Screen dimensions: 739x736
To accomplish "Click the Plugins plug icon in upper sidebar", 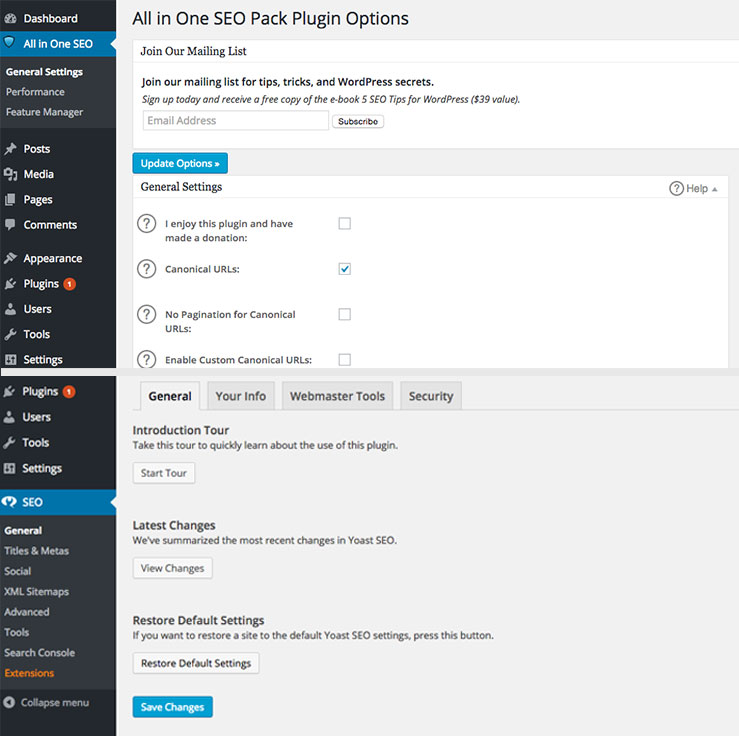I will tap(10, 284).
